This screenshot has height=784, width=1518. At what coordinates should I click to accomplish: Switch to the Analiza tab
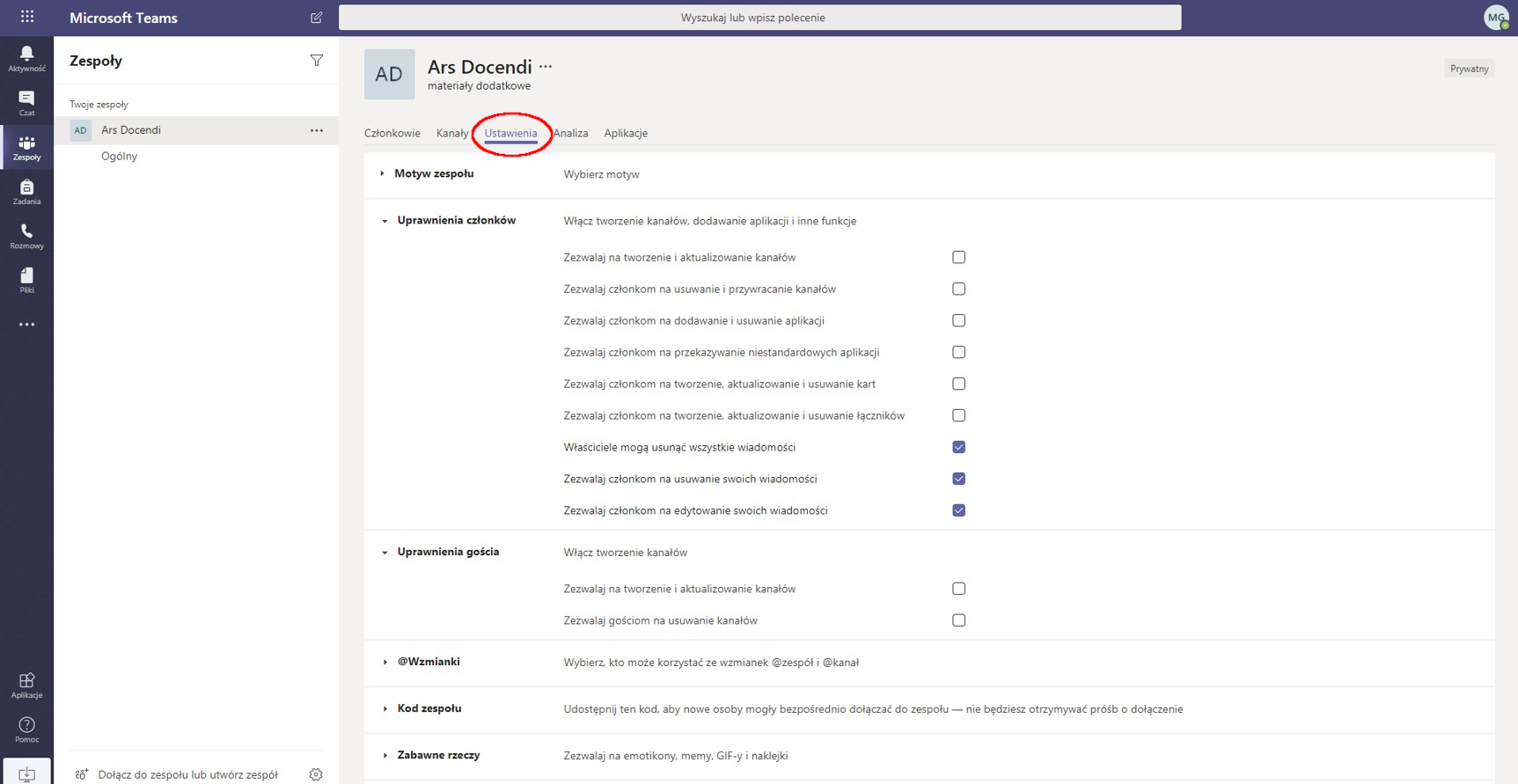tap(570, 133)
